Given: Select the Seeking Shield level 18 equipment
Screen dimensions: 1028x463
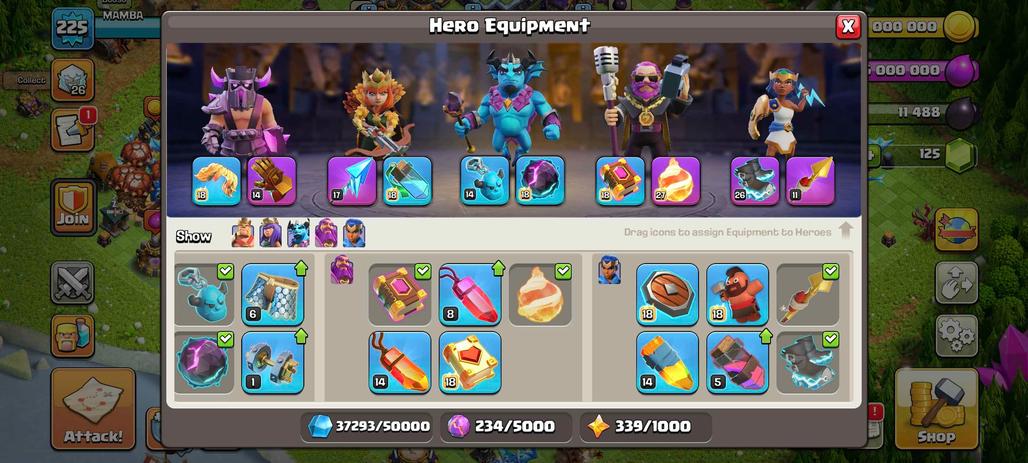Looking at the screenshot, I should (x=667, y=294).
